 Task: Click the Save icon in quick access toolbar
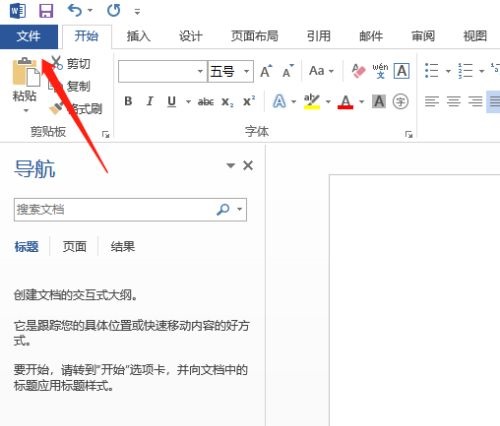[x=46, y=11]
